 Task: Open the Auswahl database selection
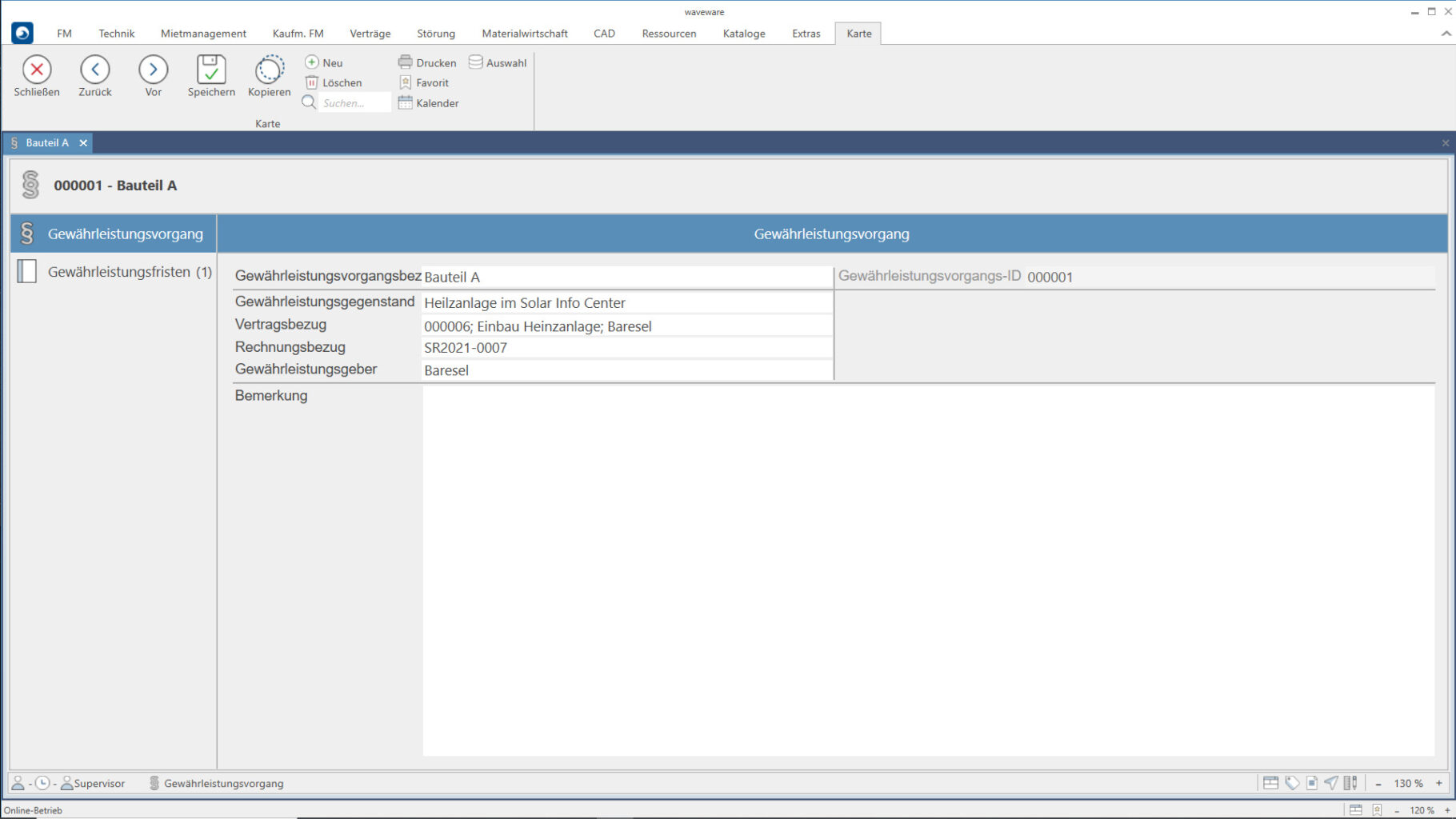coord(498,62)
